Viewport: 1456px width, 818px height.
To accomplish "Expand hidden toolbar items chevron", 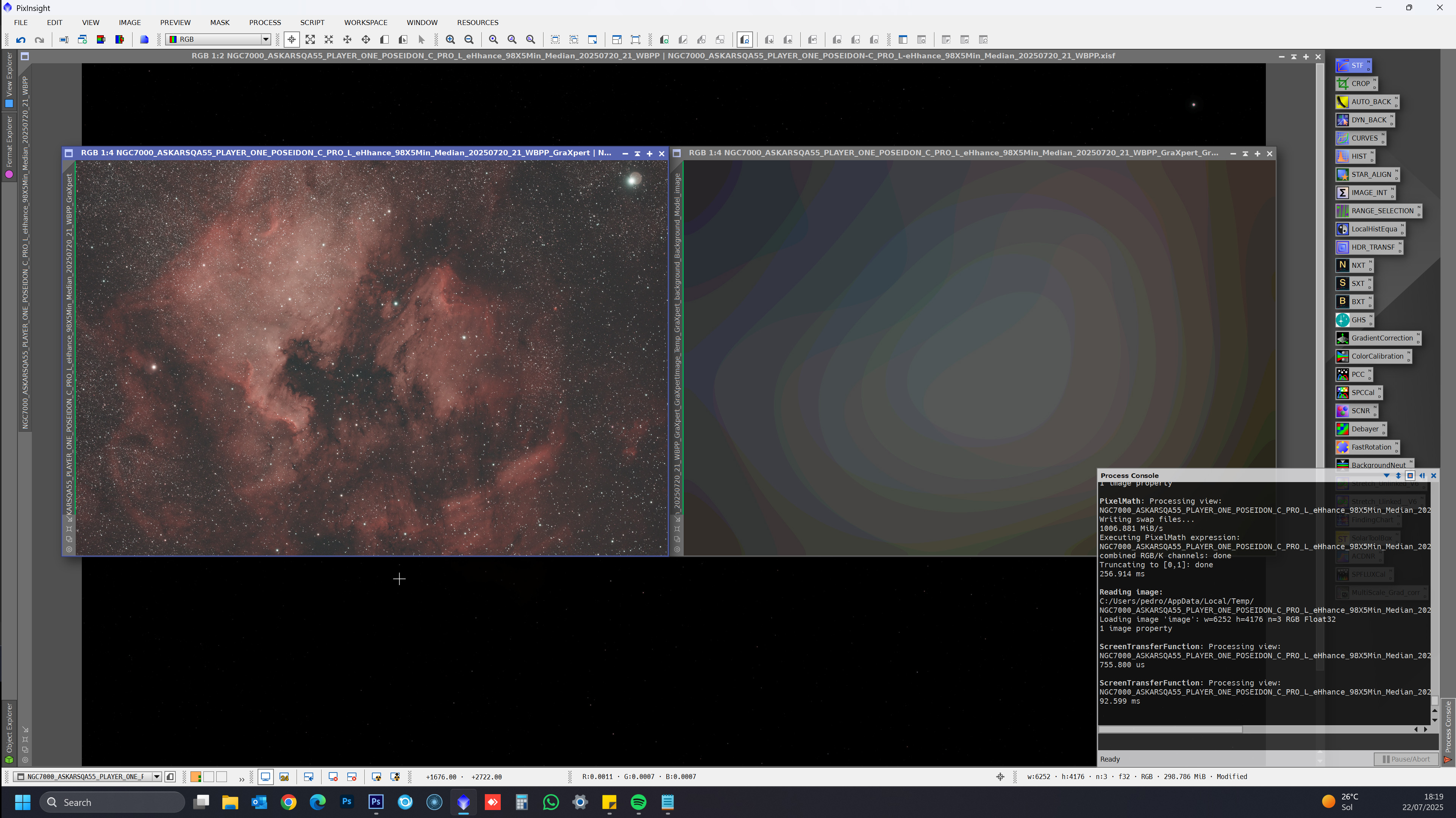I will (242, 779).
